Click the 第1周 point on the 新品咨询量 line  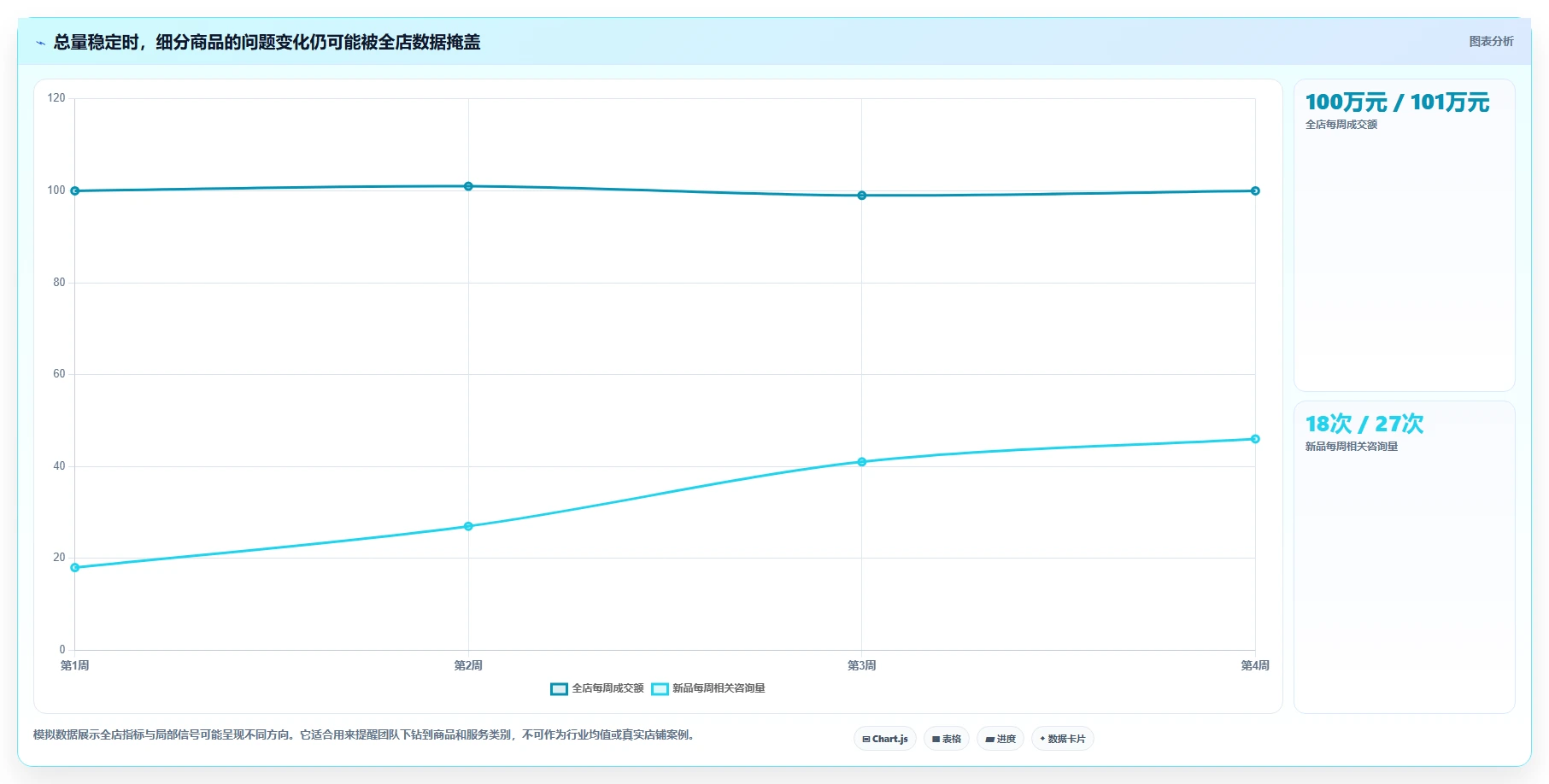click(75, 568)
